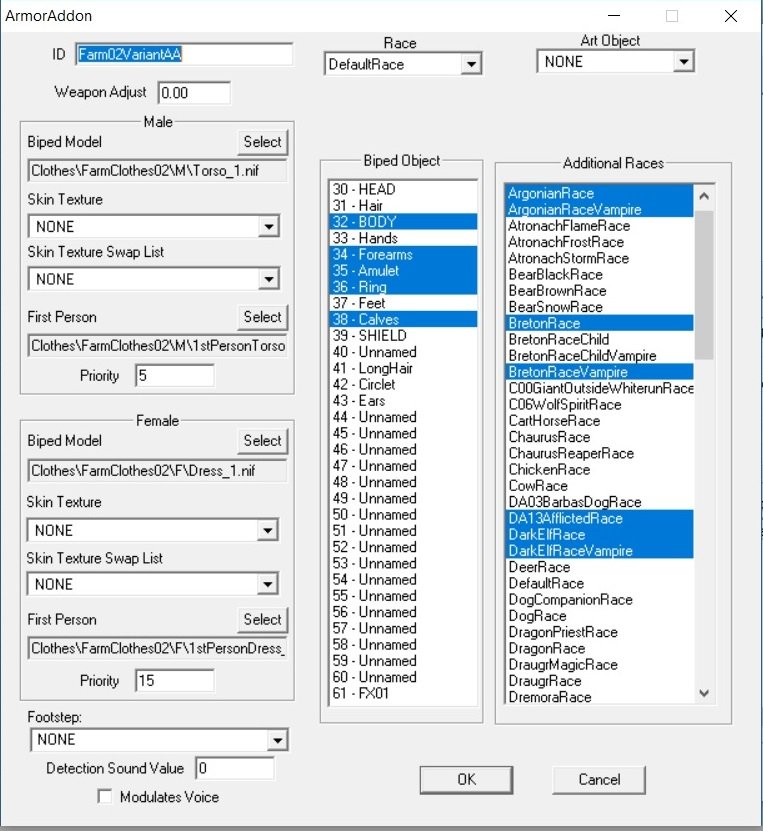
Task: Select 36 - Ring in Biped Object list
Action: point(403,287)
